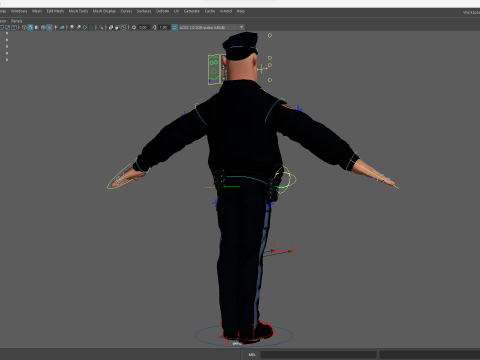Click the MEL command line input
Screen dimensions: 480x360
click(x=318, y=354)
